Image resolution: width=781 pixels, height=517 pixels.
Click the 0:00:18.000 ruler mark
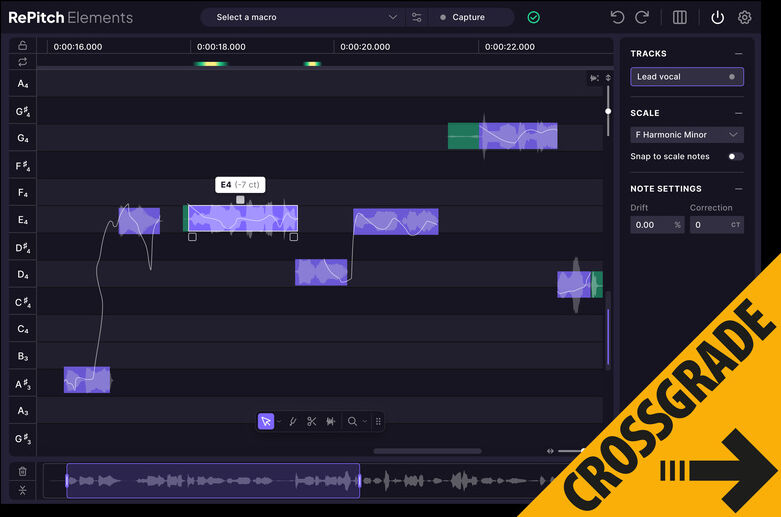coord(221,47)
